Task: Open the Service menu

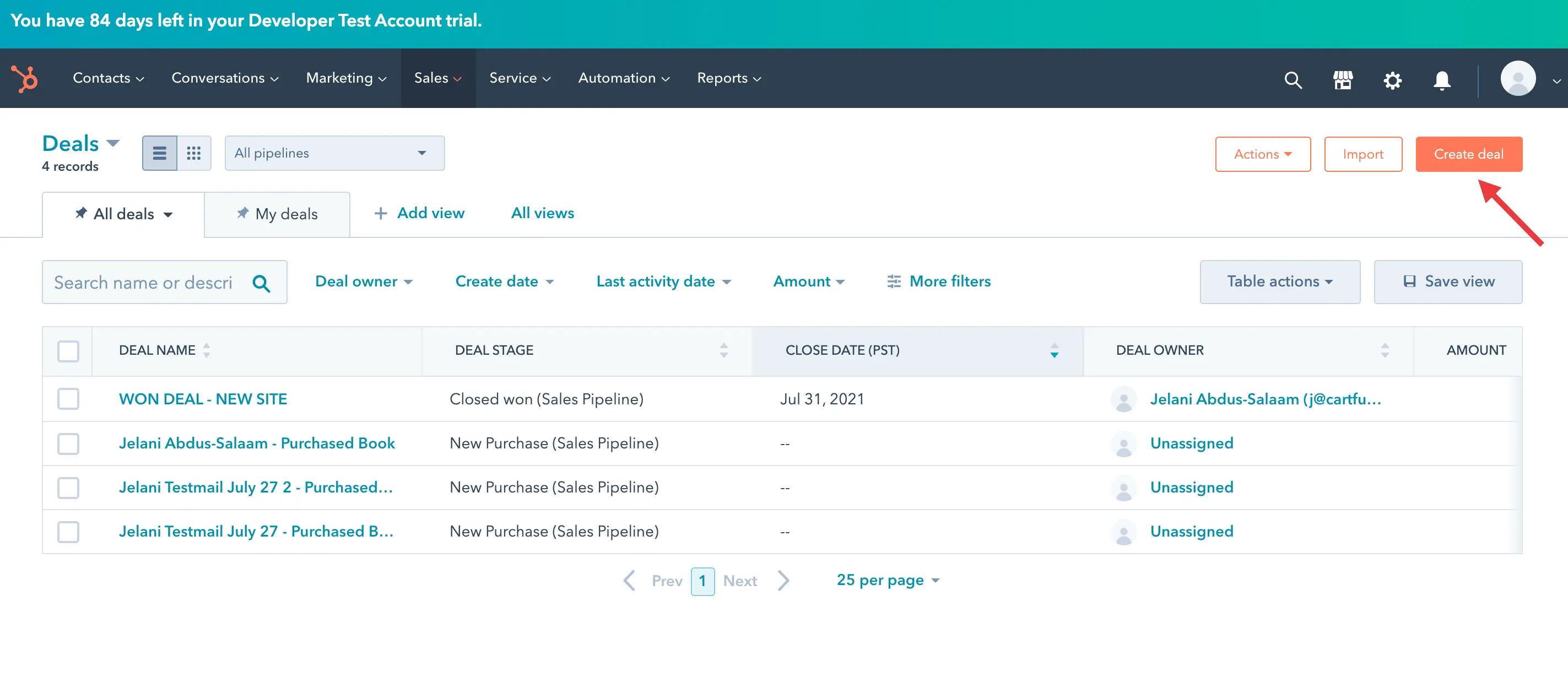Action: [x=520, y=78]
